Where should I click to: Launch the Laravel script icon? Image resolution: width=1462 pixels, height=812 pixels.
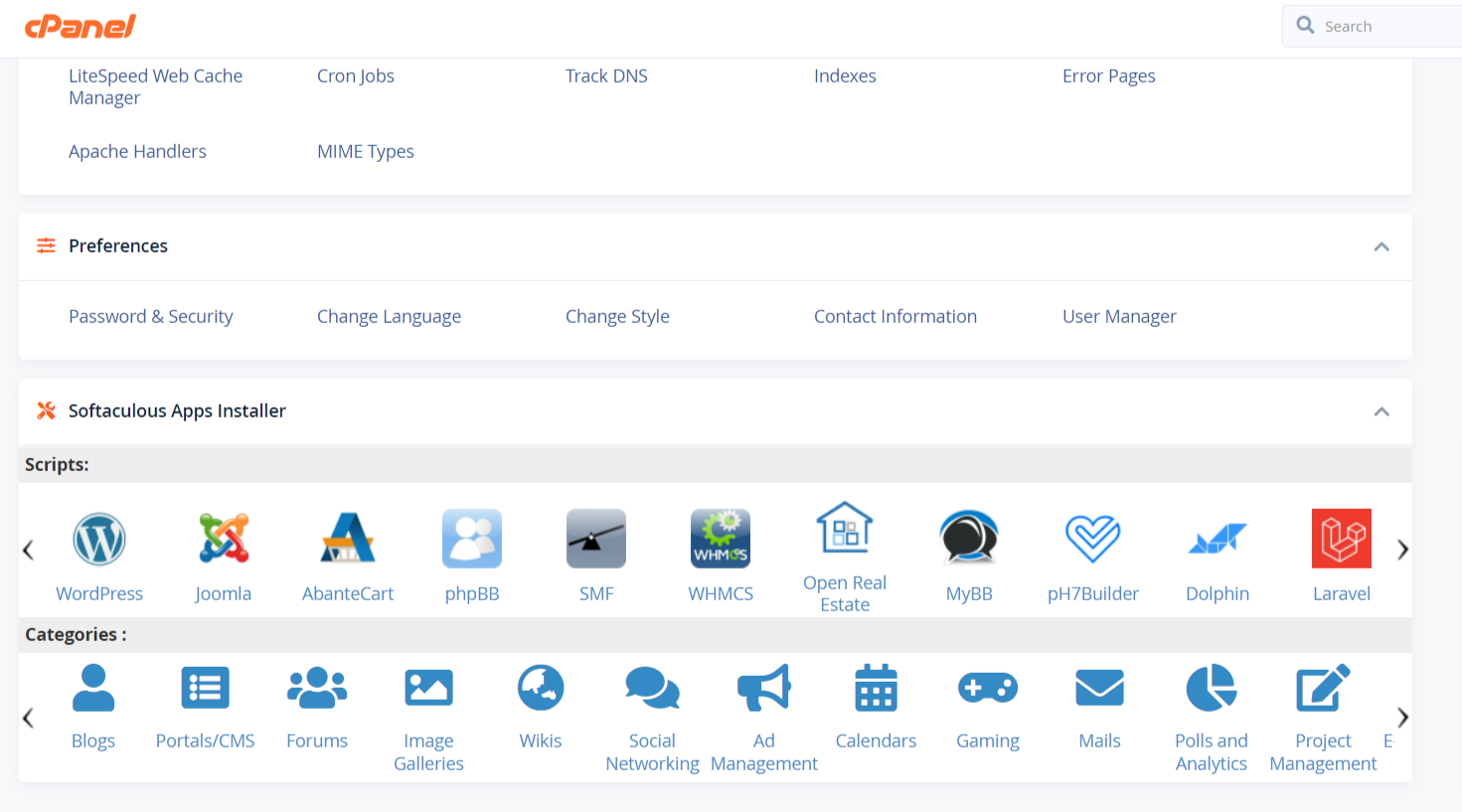(x=1342, y=539)
